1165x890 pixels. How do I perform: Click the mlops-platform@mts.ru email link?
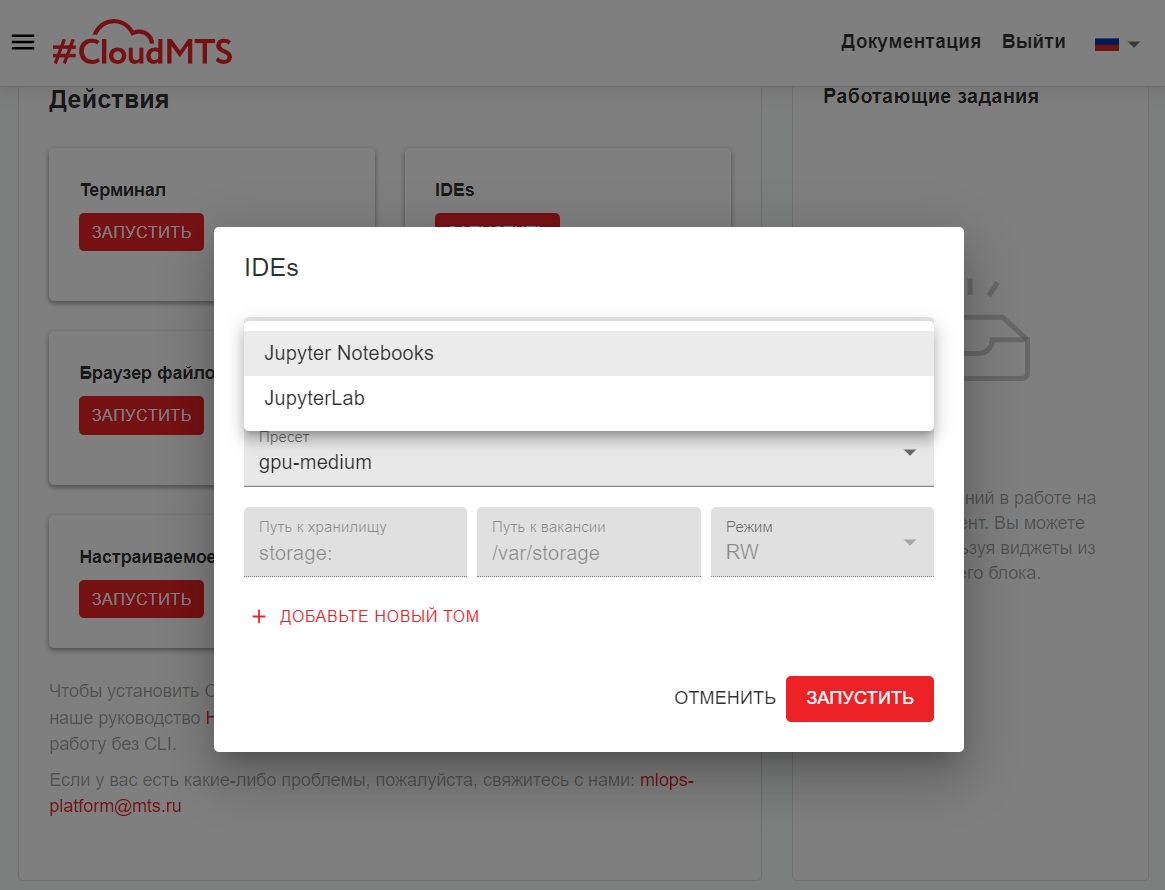point(113,806)
